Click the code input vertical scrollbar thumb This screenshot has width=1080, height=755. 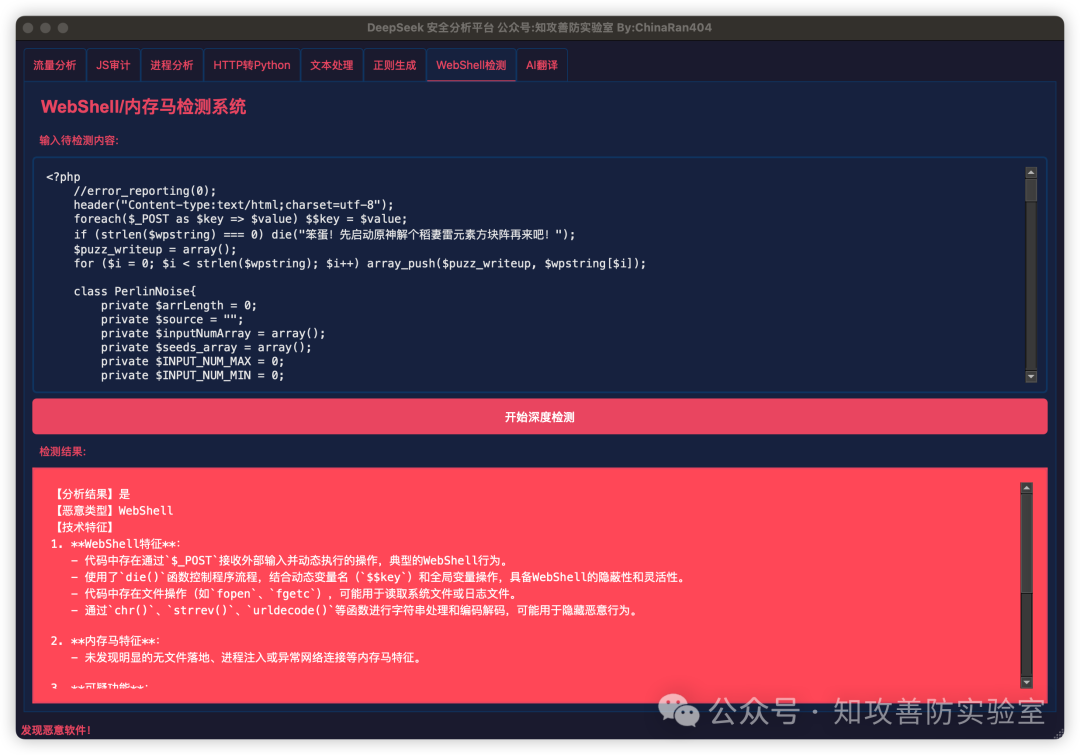[x=1031, y=190]
